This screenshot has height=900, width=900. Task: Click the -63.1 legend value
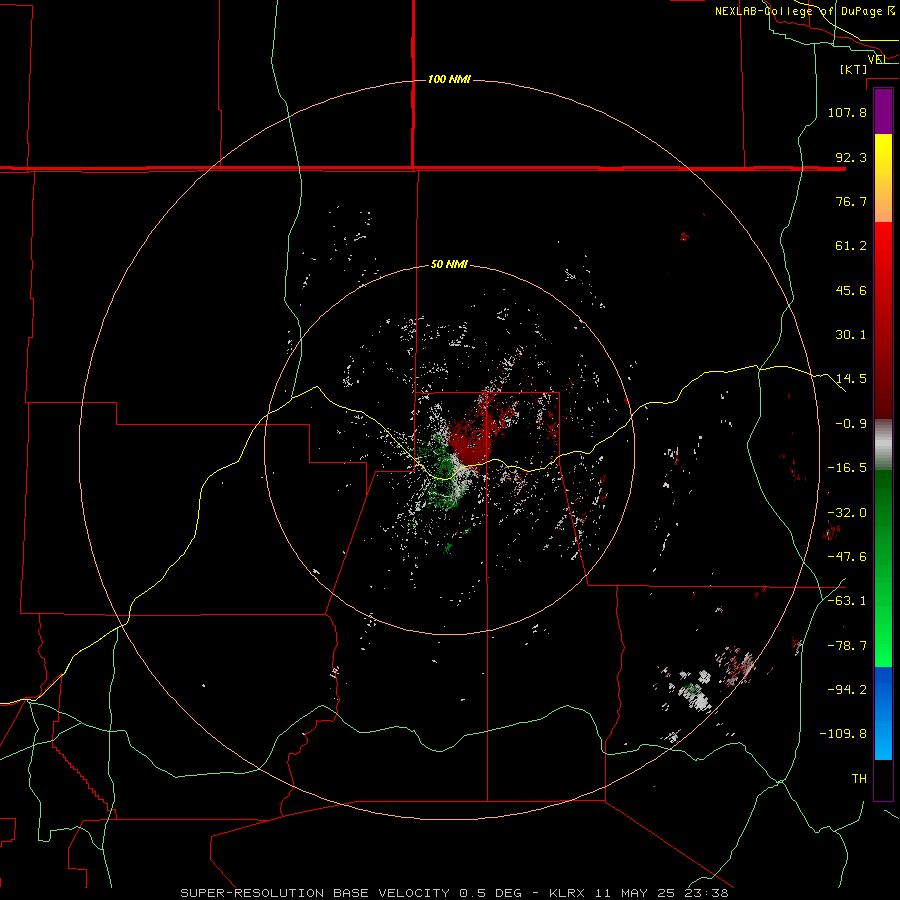pos(847,601)
